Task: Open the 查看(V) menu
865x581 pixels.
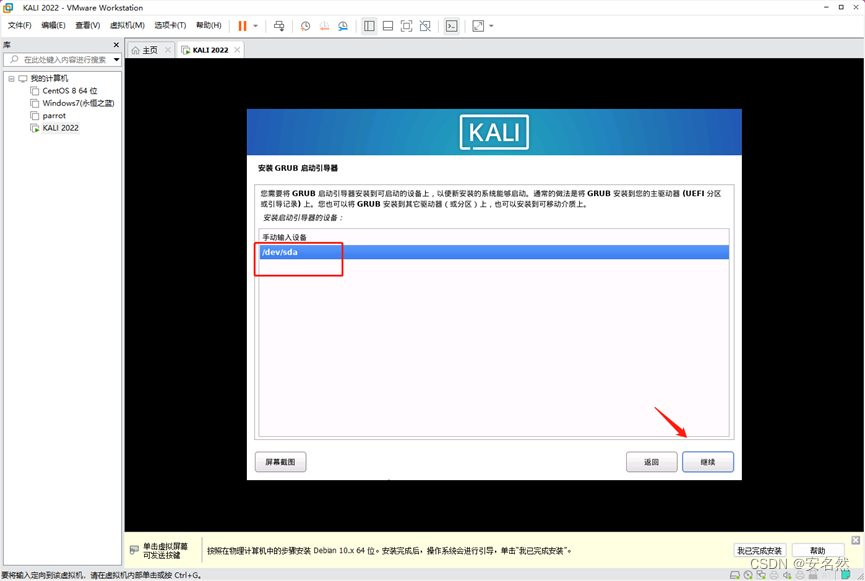Action: click(x=87, y=25)
